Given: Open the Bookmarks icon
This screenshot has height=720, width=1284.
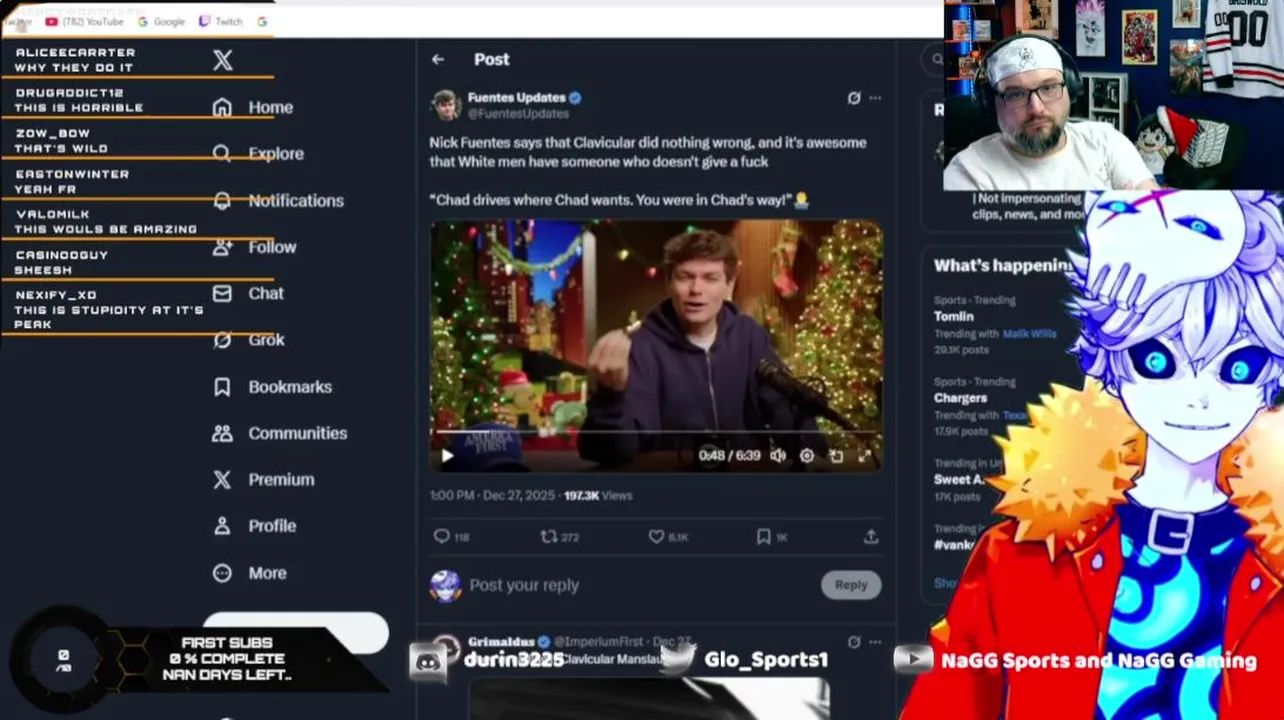Looking at the screenshot, I should pos(222,387).
